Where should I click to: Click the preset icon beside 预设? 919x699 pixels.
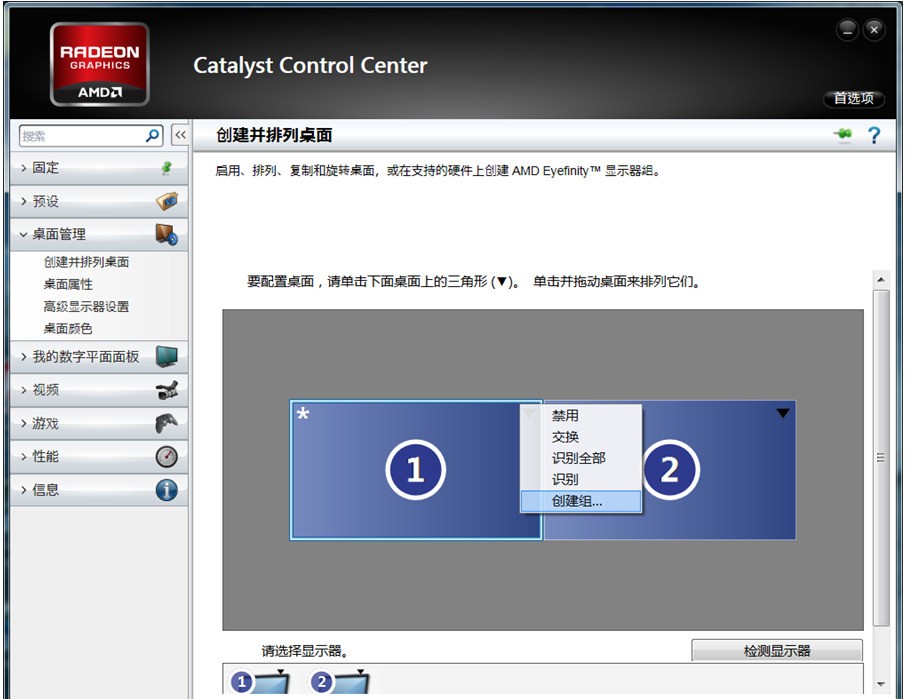pyautogui.click(x=167, y=201)
